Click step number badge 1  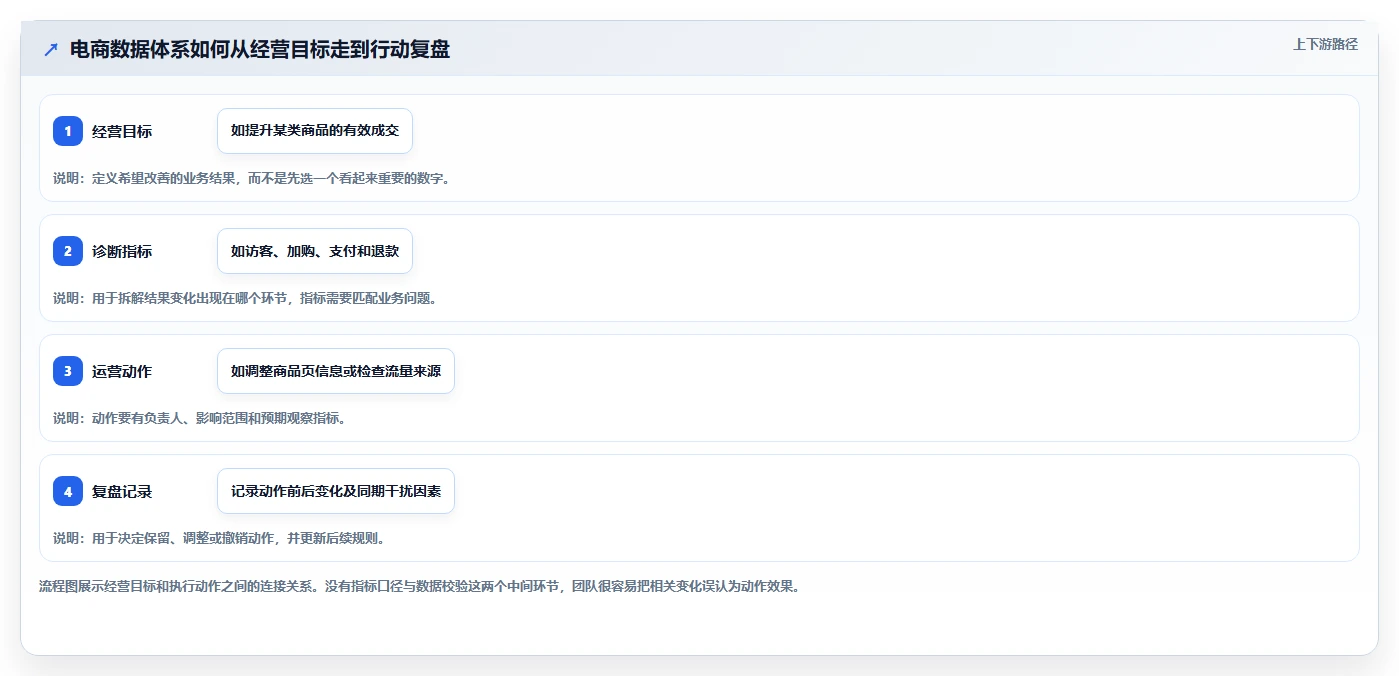pyautogui.click(x=68, y=131)
